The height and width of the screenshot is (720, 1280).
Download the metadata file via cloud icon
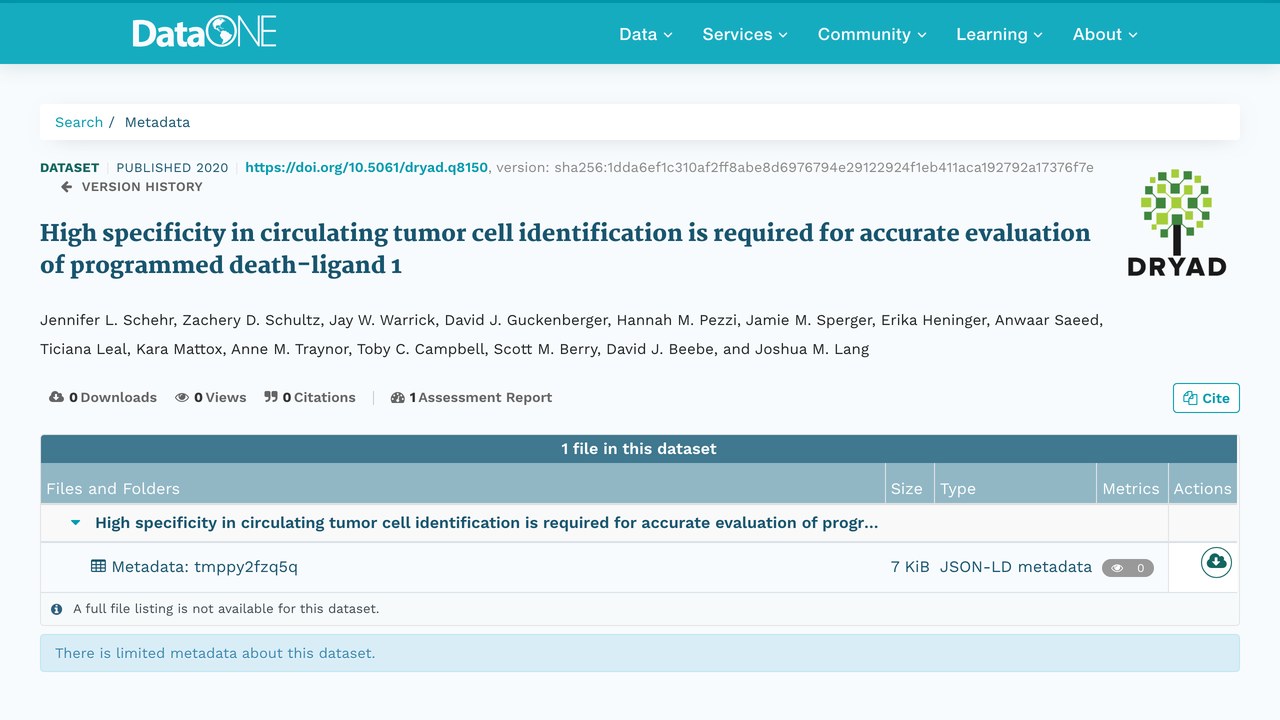click(x=1216, y=562)
